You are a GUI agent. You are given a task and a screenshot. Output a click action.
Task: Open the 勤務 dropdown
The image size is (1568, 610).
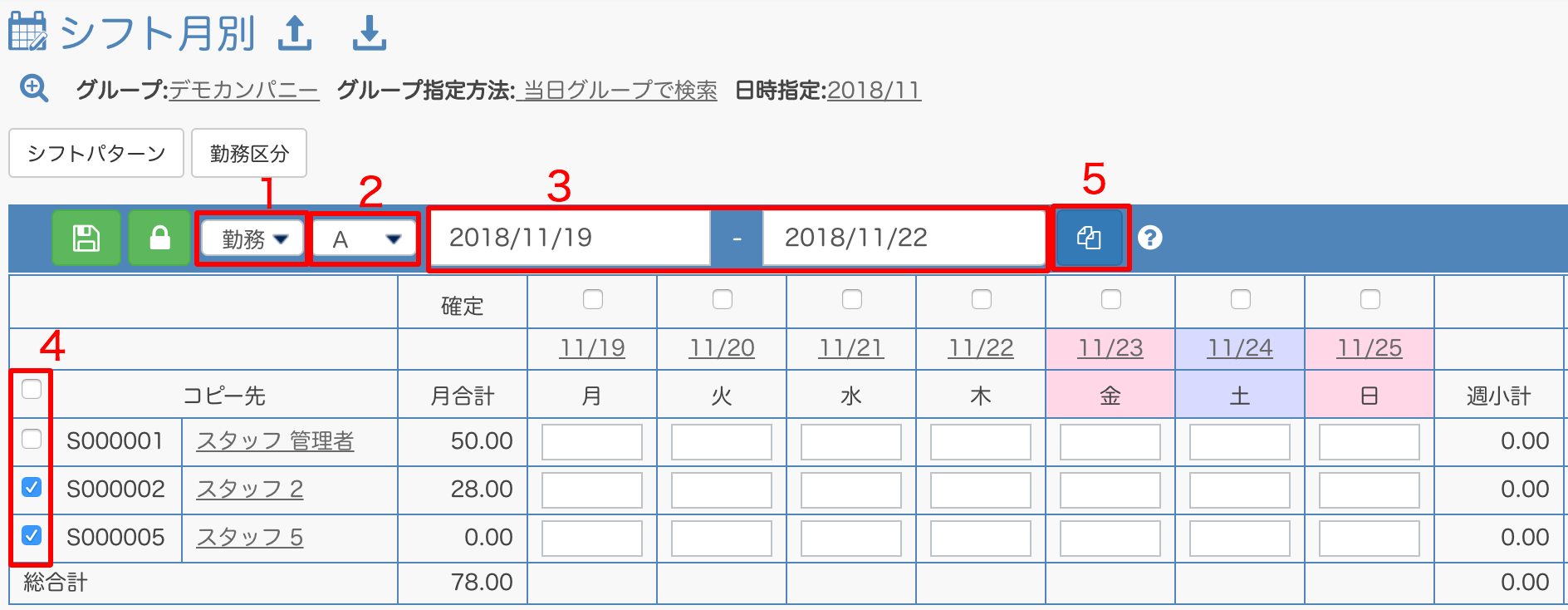pyautogui.click(x=252, y=239)
